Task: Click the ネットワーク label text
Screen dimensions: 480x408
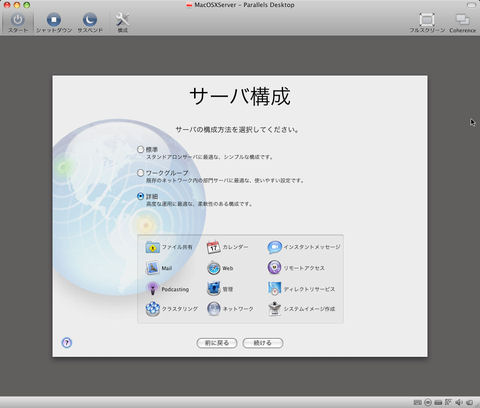Action: tap(238, 309)
